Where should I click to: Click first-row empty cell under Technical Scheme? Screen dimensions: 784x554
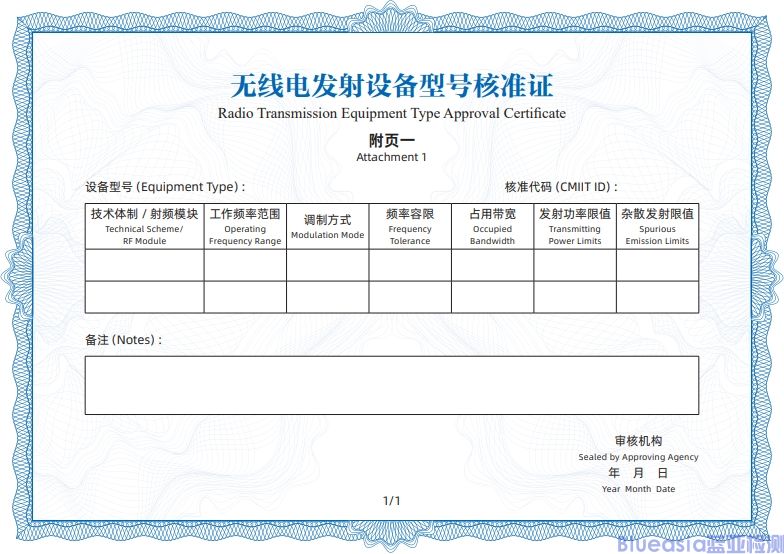click(x=145, y=265)
